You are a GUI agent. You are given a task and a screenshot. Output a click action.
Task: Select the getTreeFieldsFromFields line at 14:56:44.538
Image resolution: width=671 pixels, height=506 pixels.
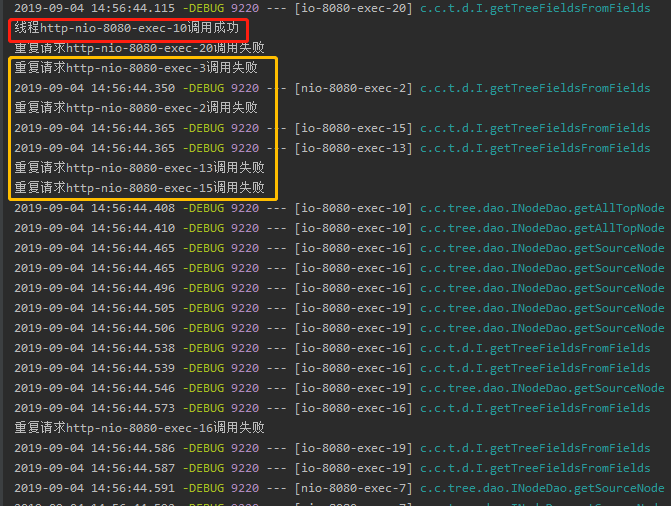coord(333,348)
